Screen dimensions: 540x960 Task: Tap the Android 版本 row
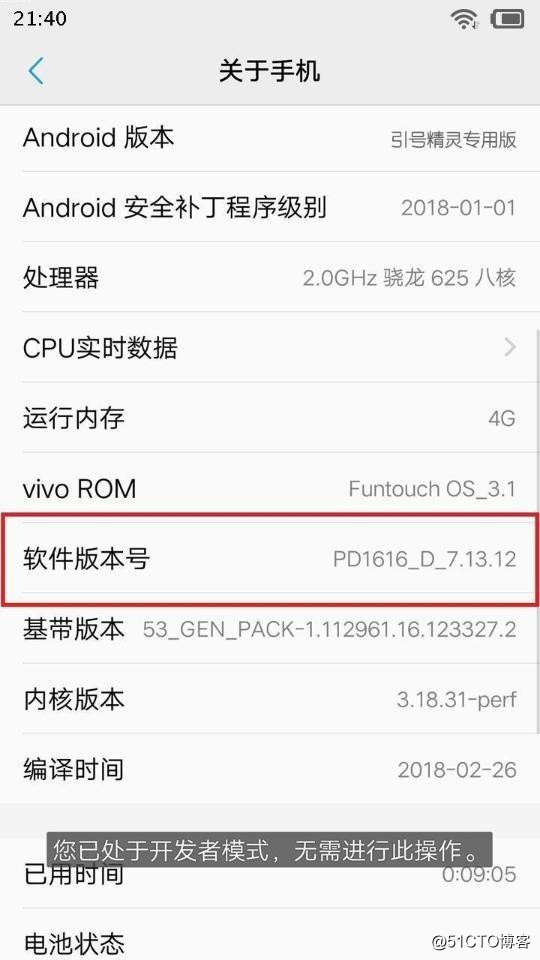270,138
